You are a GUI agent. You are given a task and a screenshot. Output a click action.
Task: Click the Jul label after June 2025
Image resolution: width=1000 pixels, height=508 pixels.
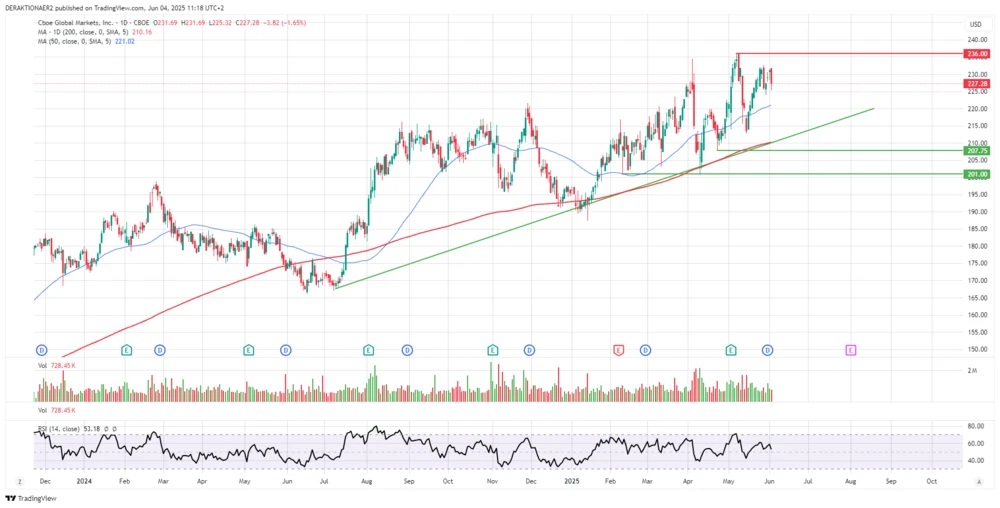[808, 482]
